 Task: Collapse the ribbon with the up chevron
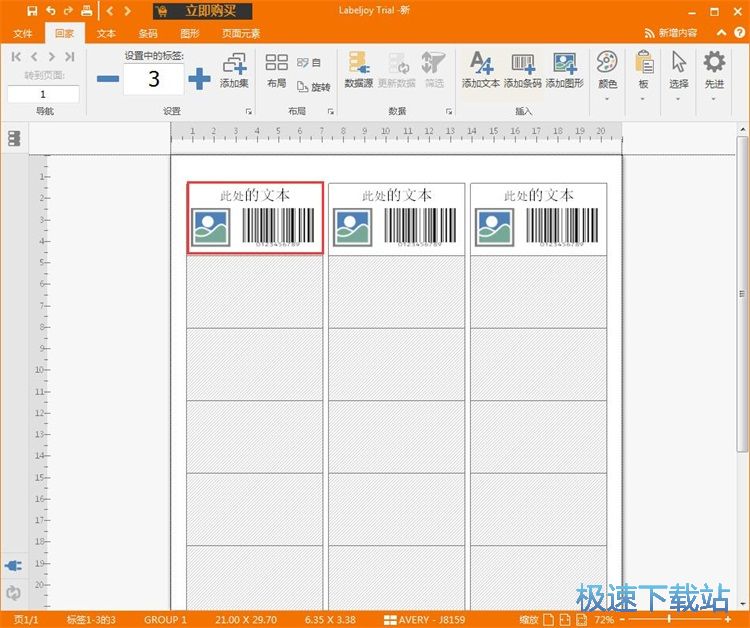click(x=722, y=33)
